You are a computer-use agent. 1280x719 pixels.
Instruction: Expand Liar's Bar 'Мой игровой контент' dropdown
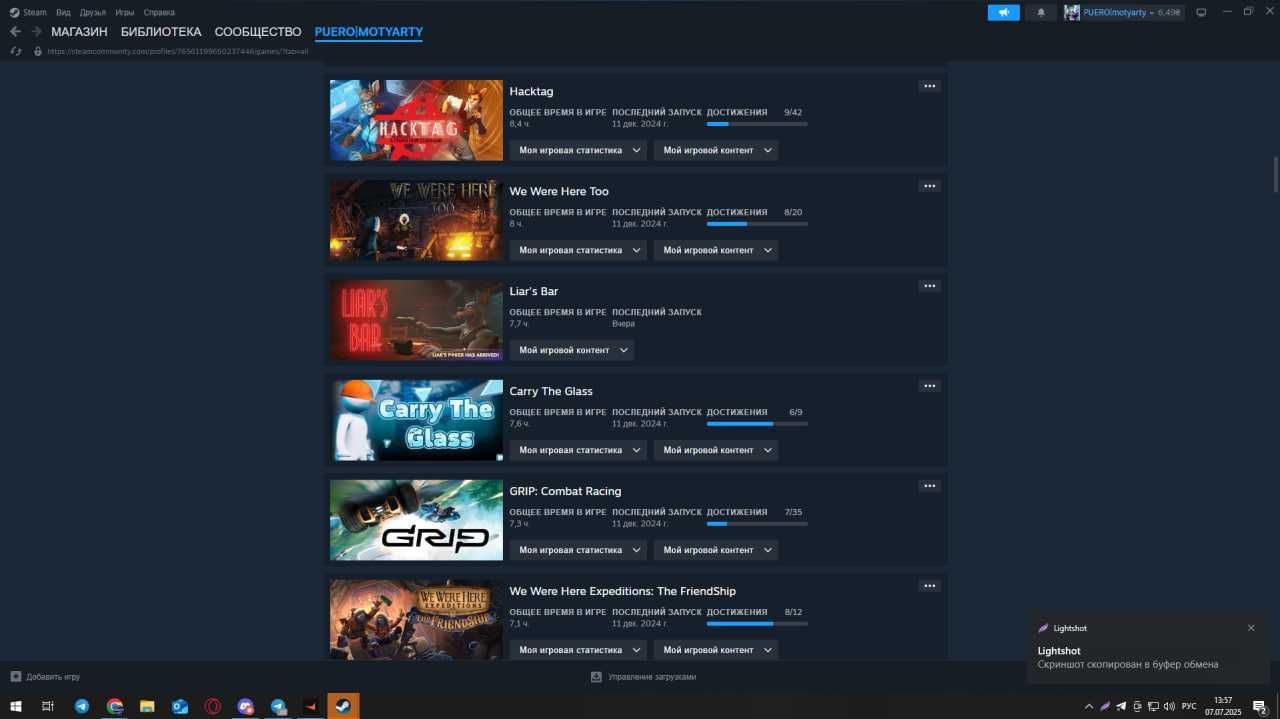[572, 350]
